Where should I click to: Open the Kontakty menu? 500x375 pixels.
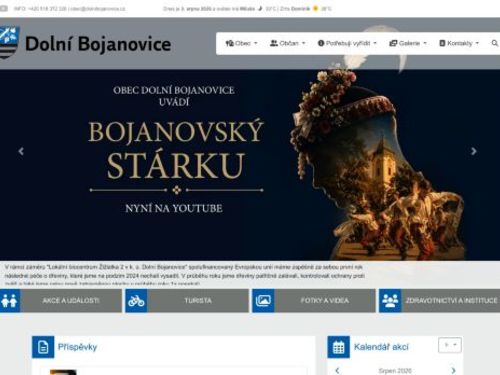(459, 43)
